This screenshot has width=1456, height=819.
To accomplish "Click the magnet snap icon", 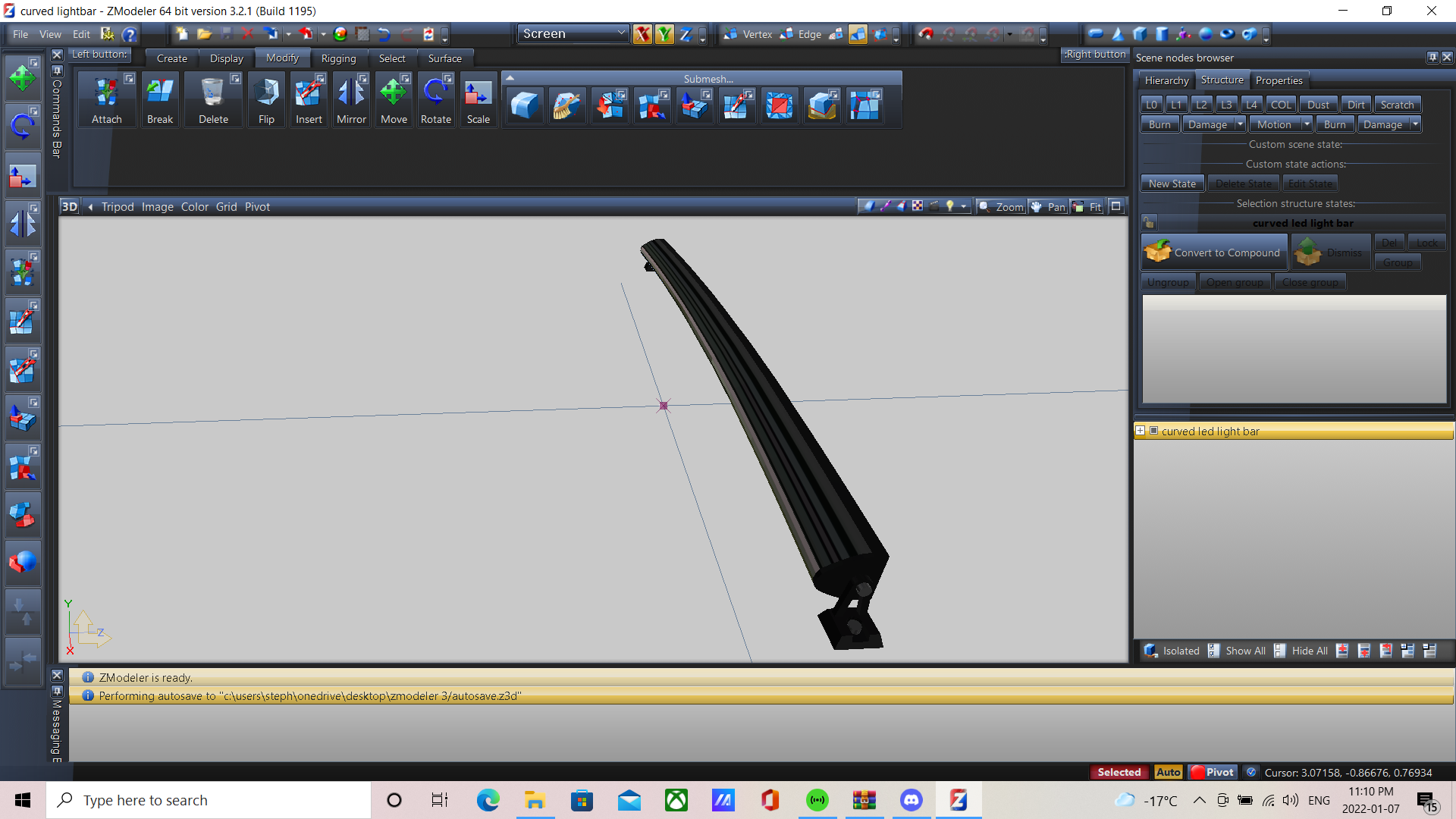I will (926, 34).
